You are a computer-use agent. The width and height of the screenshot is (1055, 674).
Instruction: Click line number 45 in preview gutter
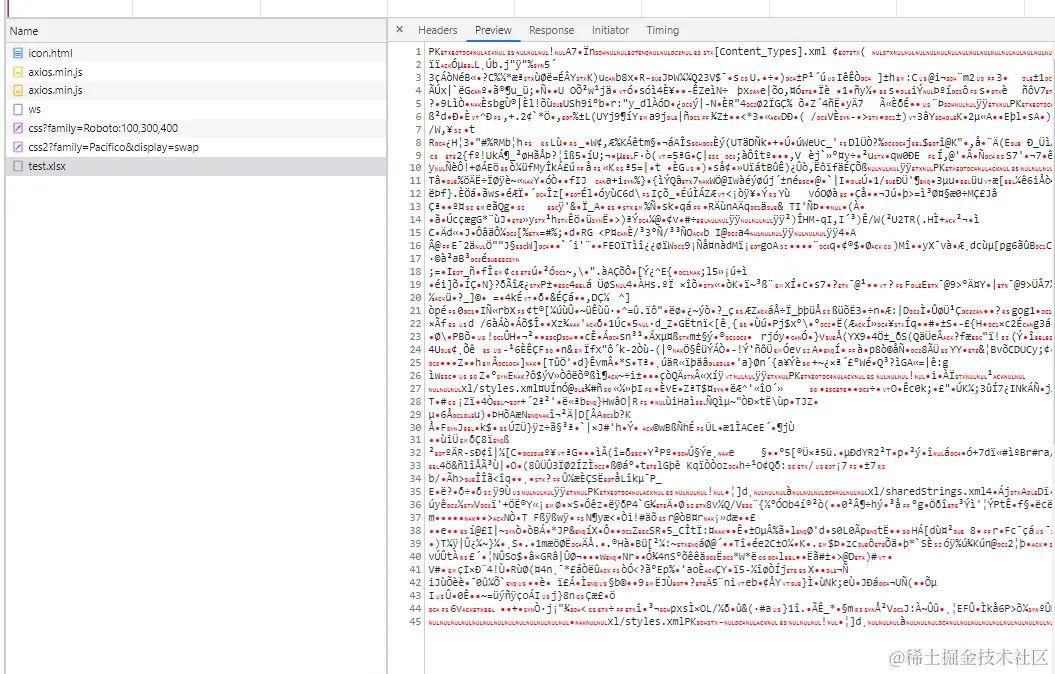(416, 621)
